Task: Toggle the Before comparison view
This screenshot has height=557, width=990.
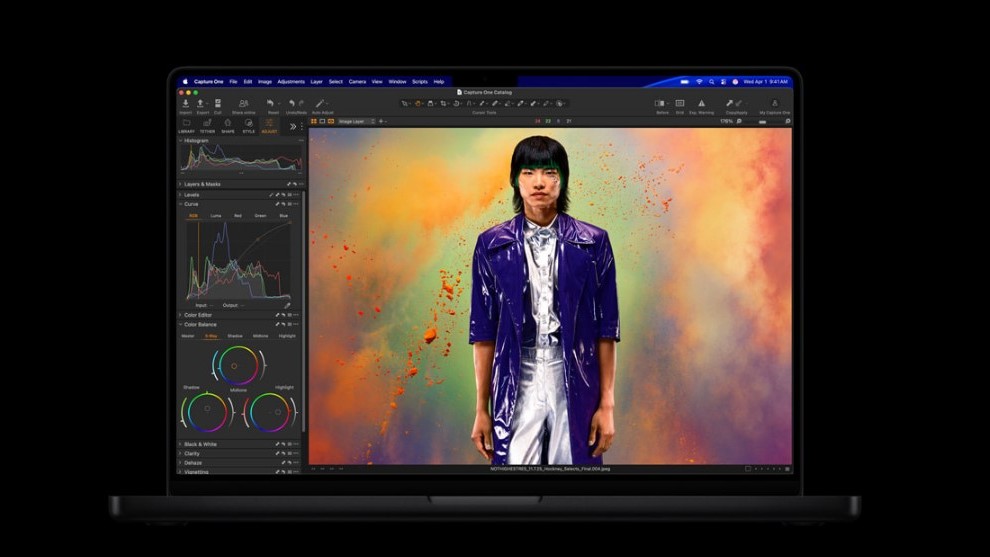Action: tap(660, 103)
